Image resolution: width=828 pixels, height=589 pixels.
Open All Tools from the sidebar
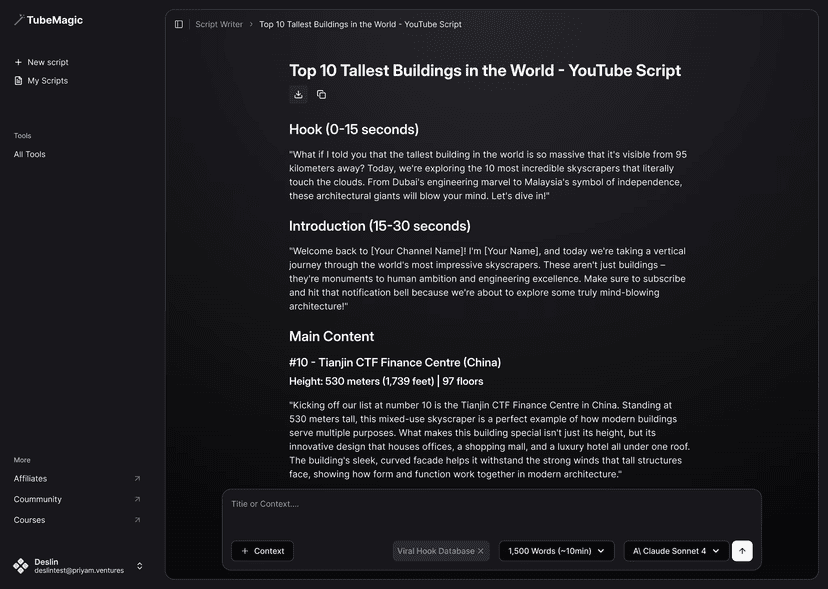click(28, 153)
